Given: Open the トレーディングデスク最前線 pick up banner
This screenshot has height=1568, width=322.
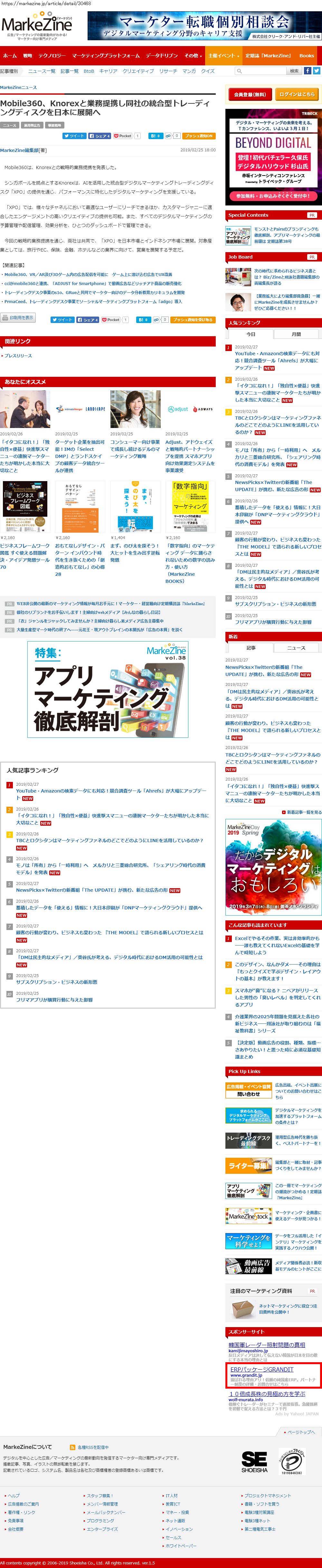Looking at the screenshot, I should tap(248, 1140).
